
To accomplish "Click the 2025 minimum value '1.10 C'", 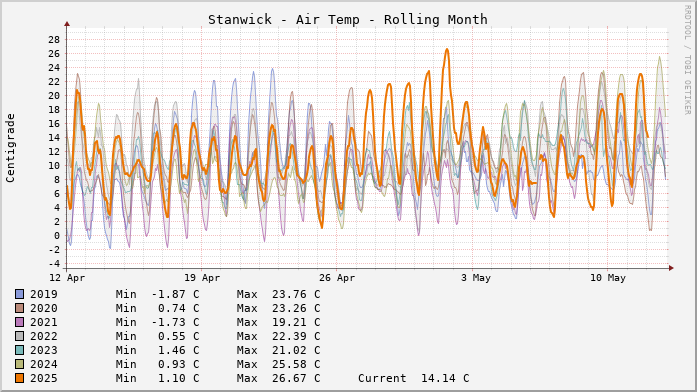I will (179, 378).
